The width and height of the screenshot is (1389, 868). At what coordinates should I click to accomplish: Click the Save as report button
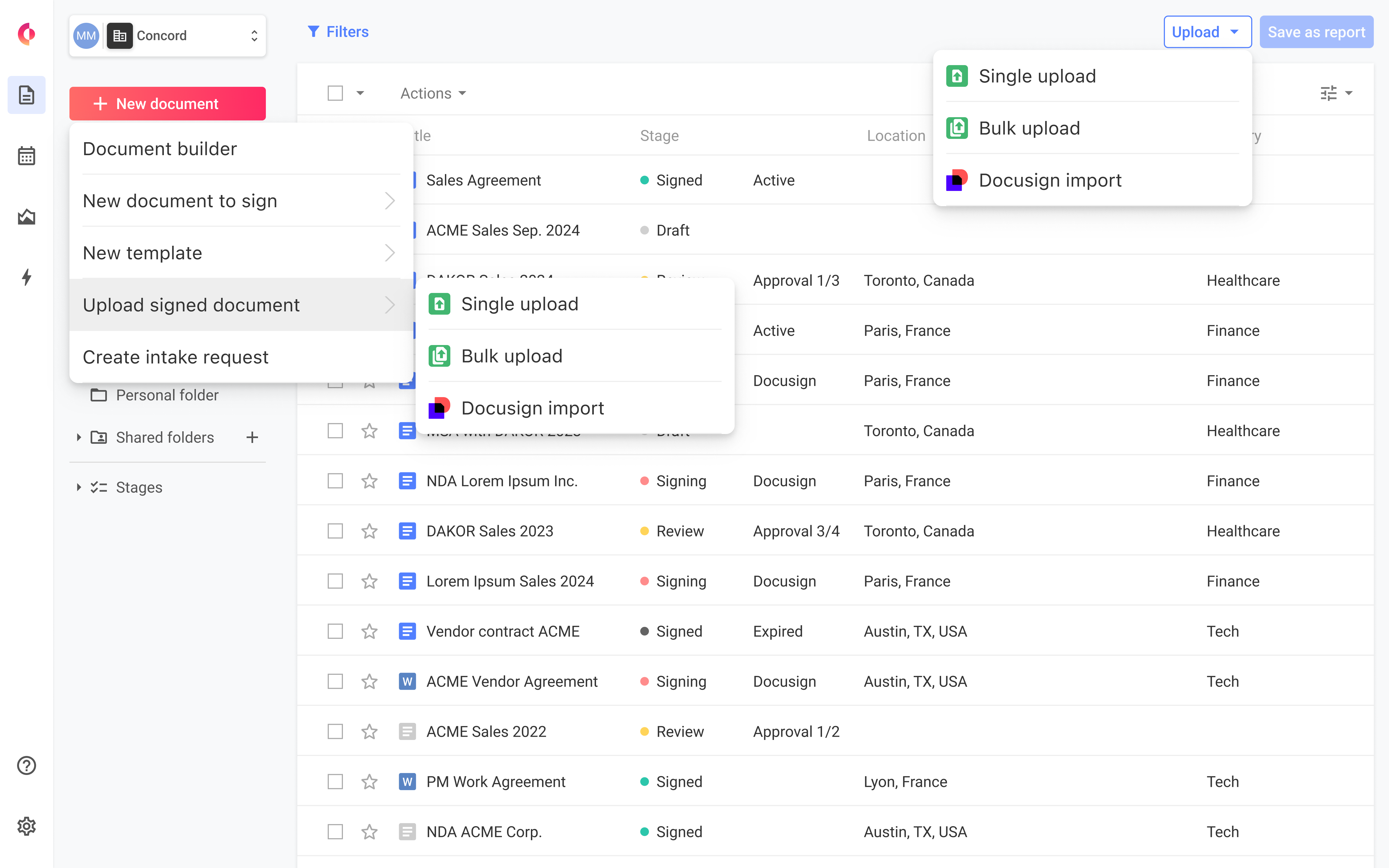[x=1316, y=32]
